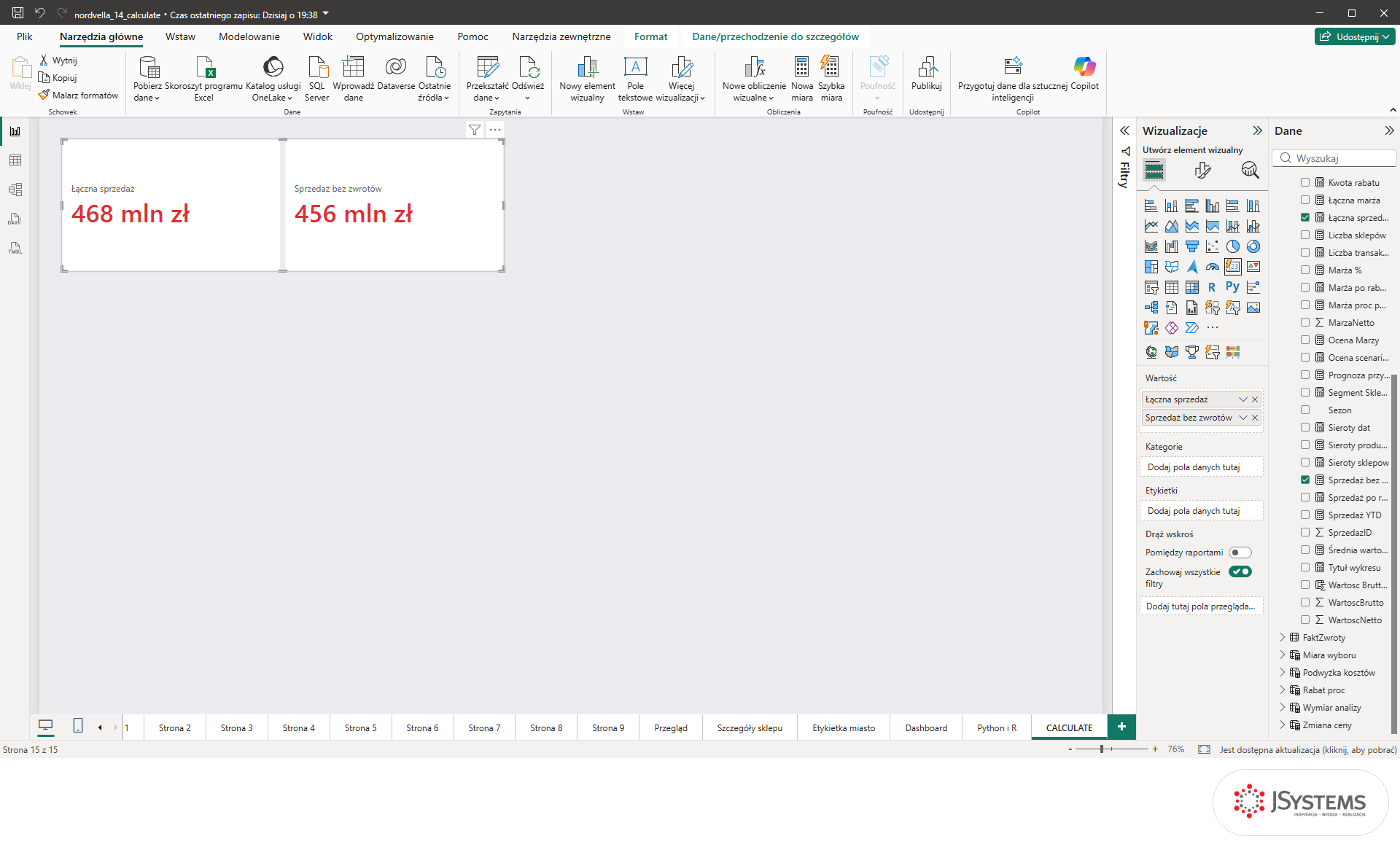Expand the Miara wyboru table

1283,655
